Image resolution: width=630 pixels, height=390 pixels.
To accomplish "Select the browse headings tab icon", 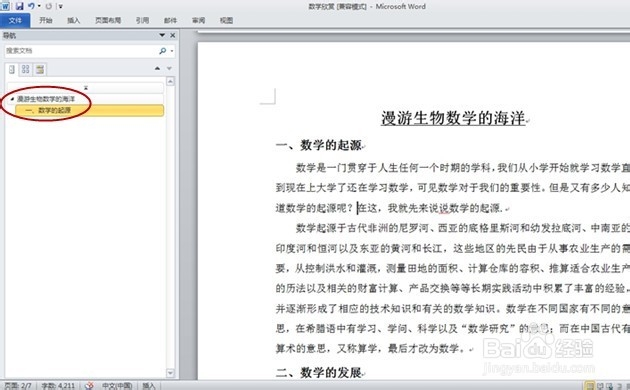I will pyautogui.click(x=12, y=69).
